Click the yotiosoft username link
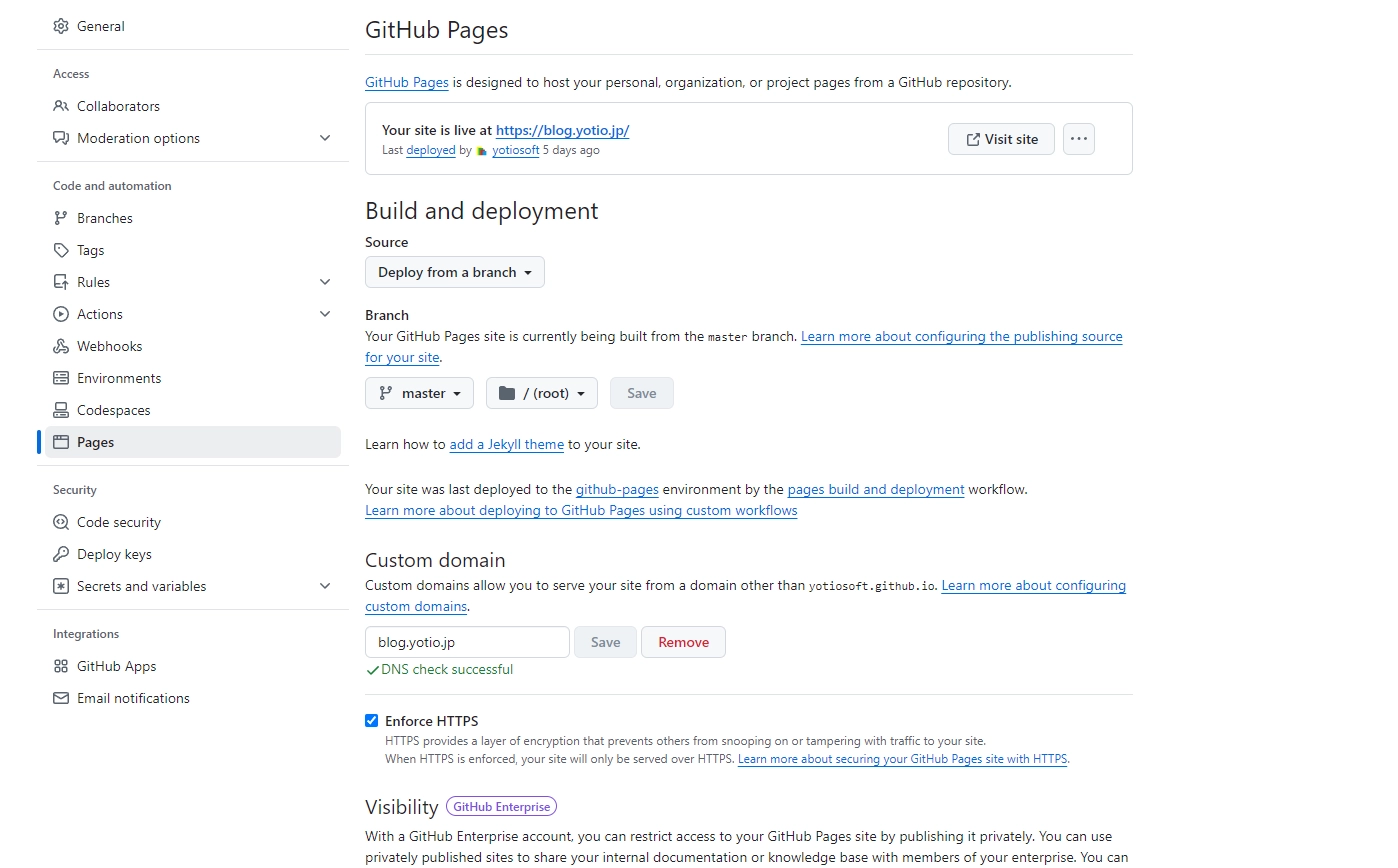This screenshot has width=1398, height=868. (515, 150)
